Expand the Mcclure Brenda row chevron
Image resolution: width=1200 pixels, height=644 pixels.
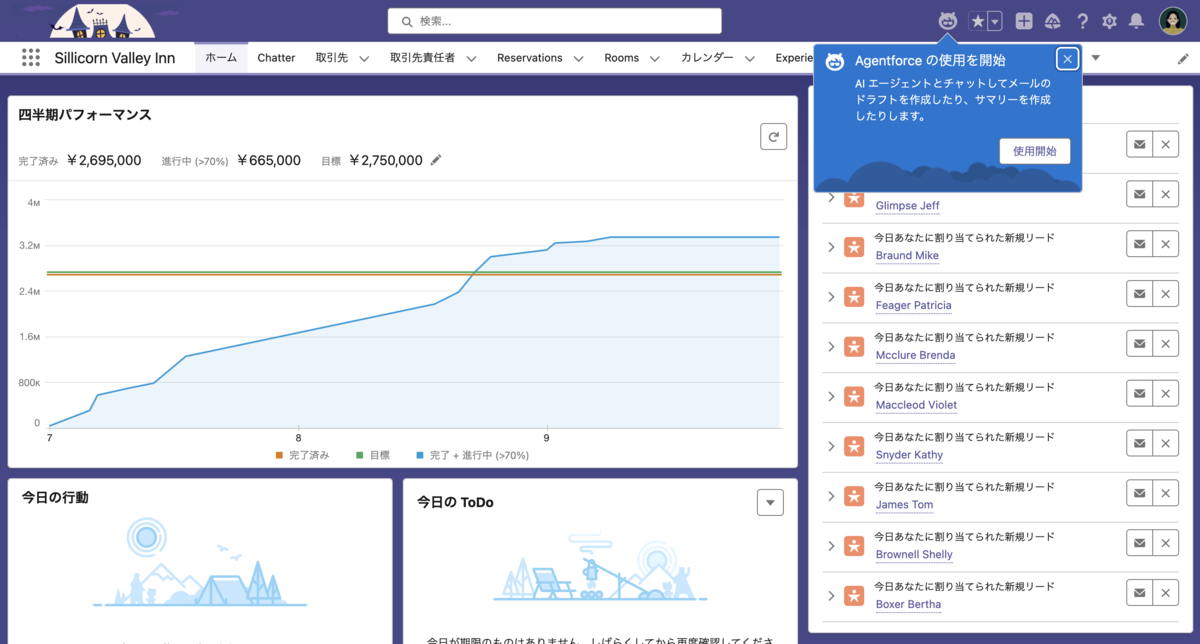tap(831, 346)
